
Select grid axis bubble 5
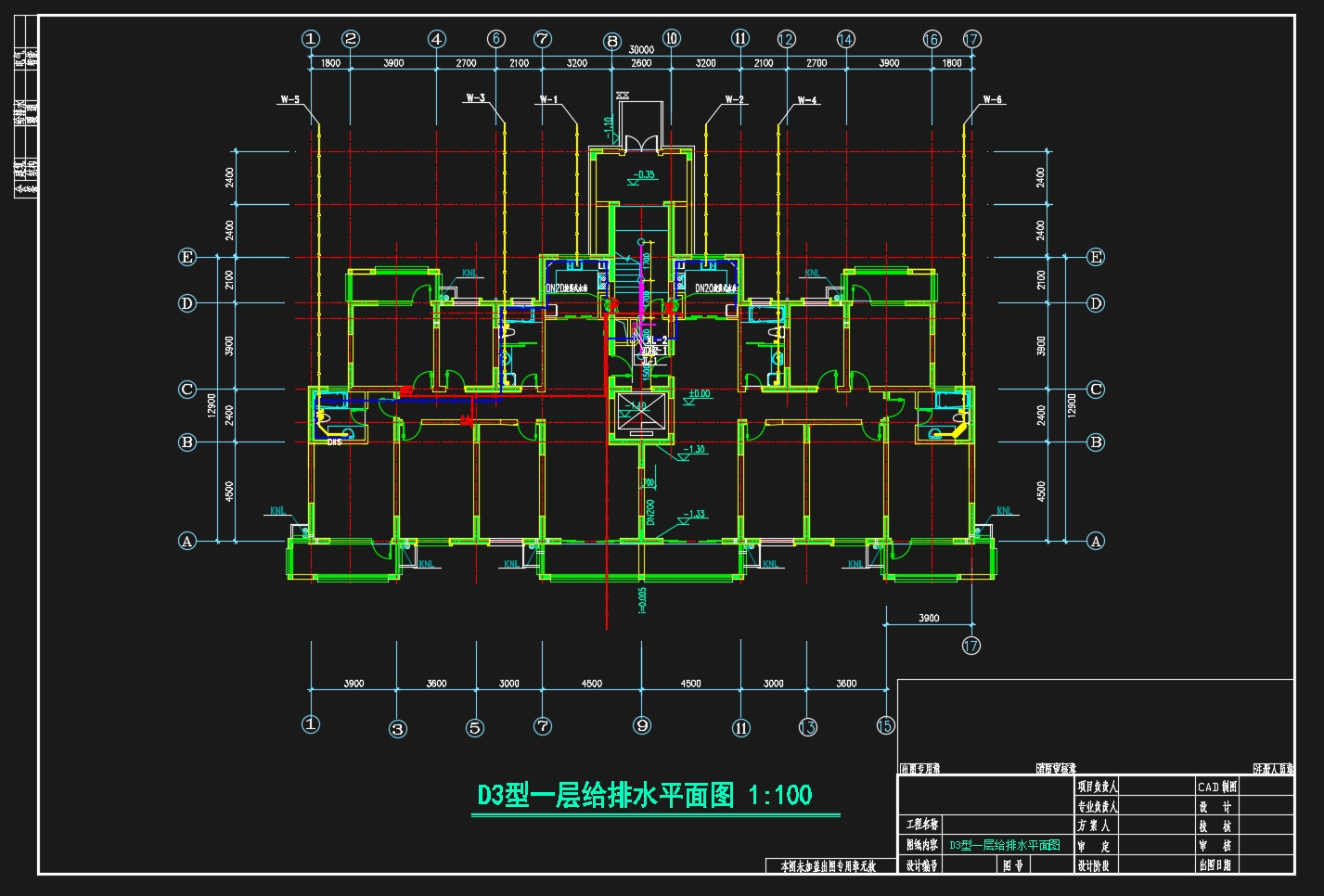tap(475, 728)
